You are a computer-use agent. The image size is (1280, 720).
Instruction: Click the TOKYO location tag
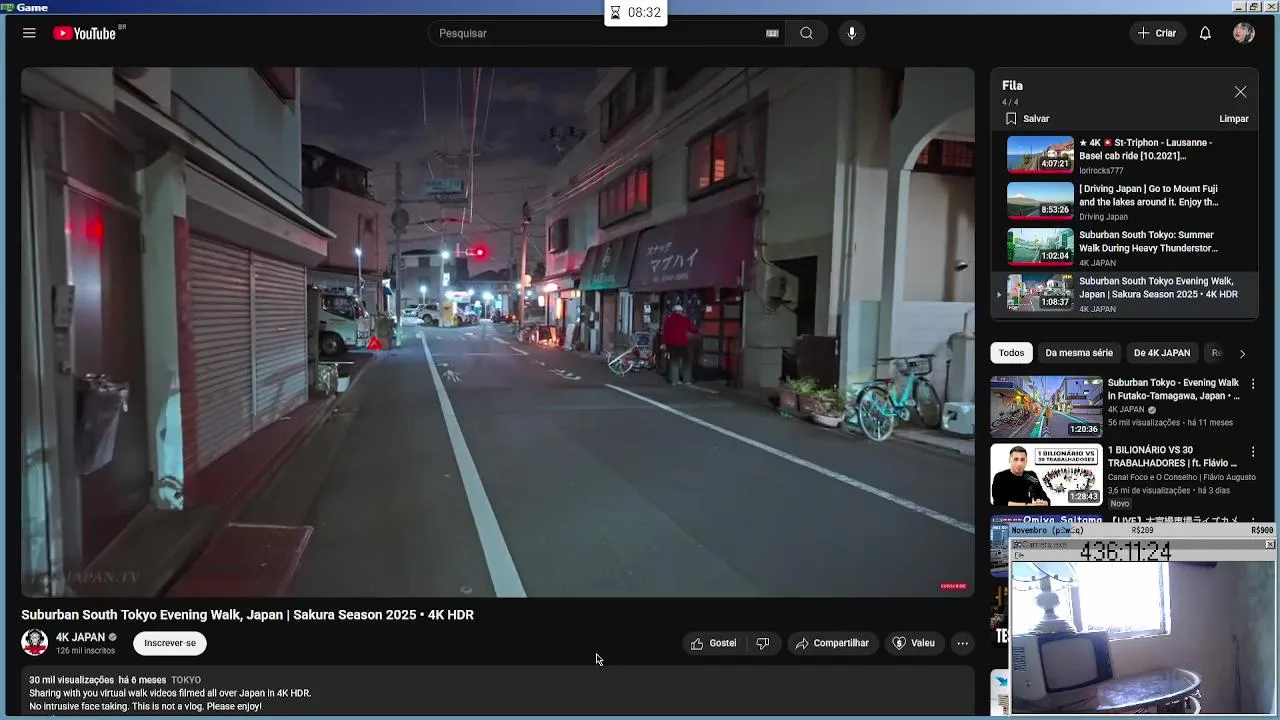click(x=186, y=680)
